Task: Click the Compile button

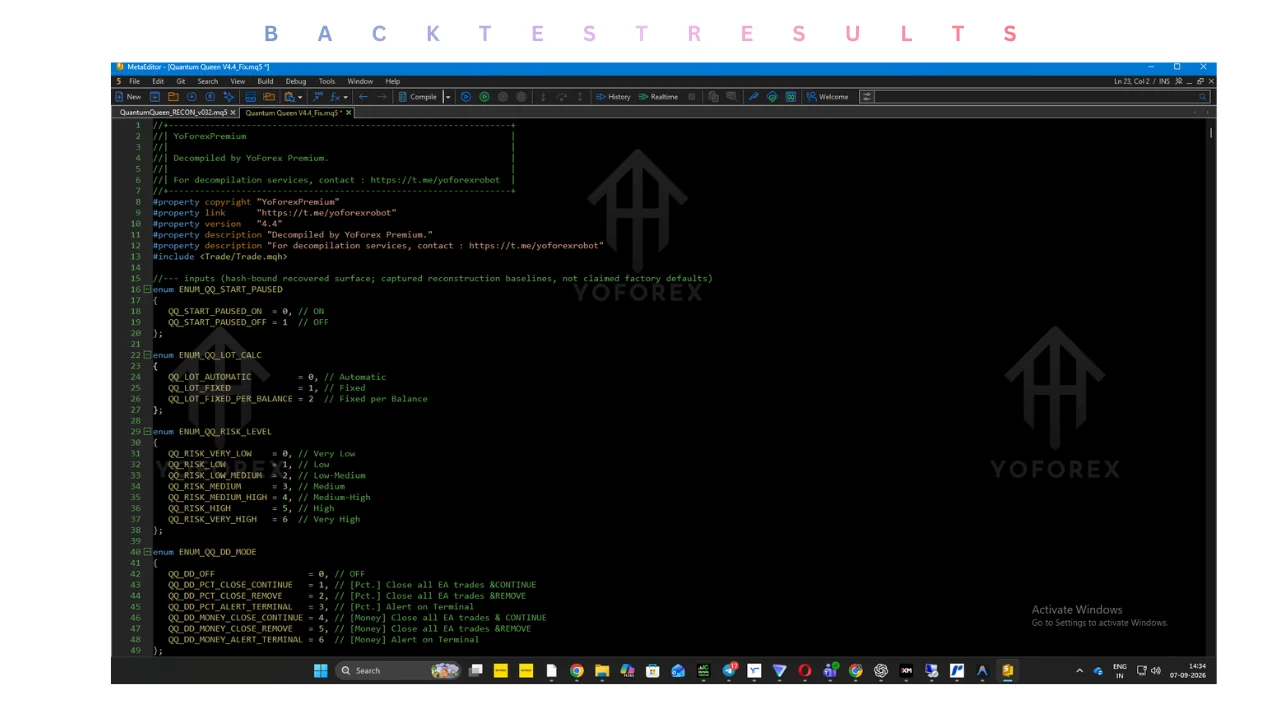Action: coord(418,97)
